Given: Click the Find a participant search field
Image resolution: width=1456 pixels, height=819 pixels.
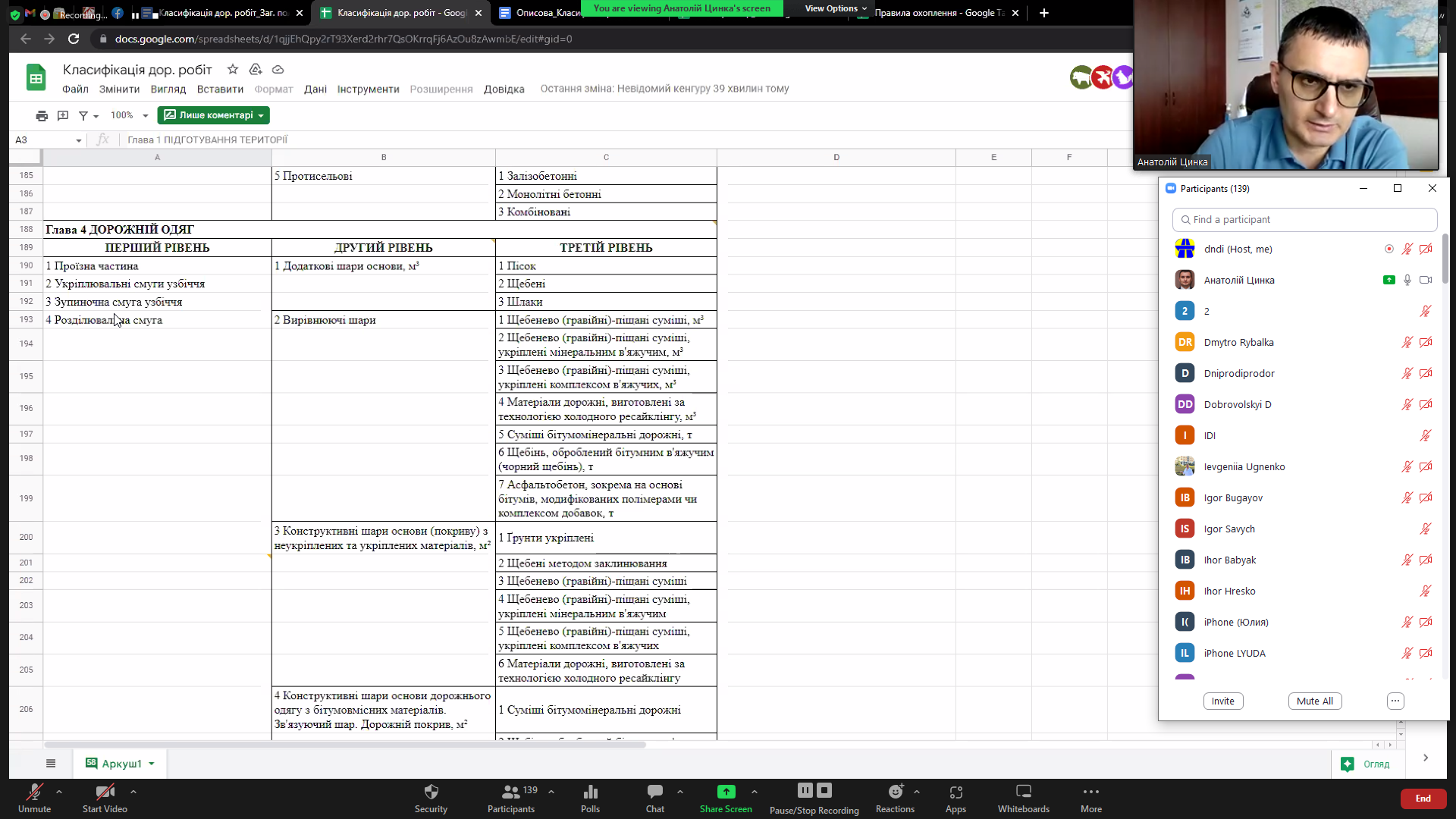Looking at the screenshot, I should 1304,220.
